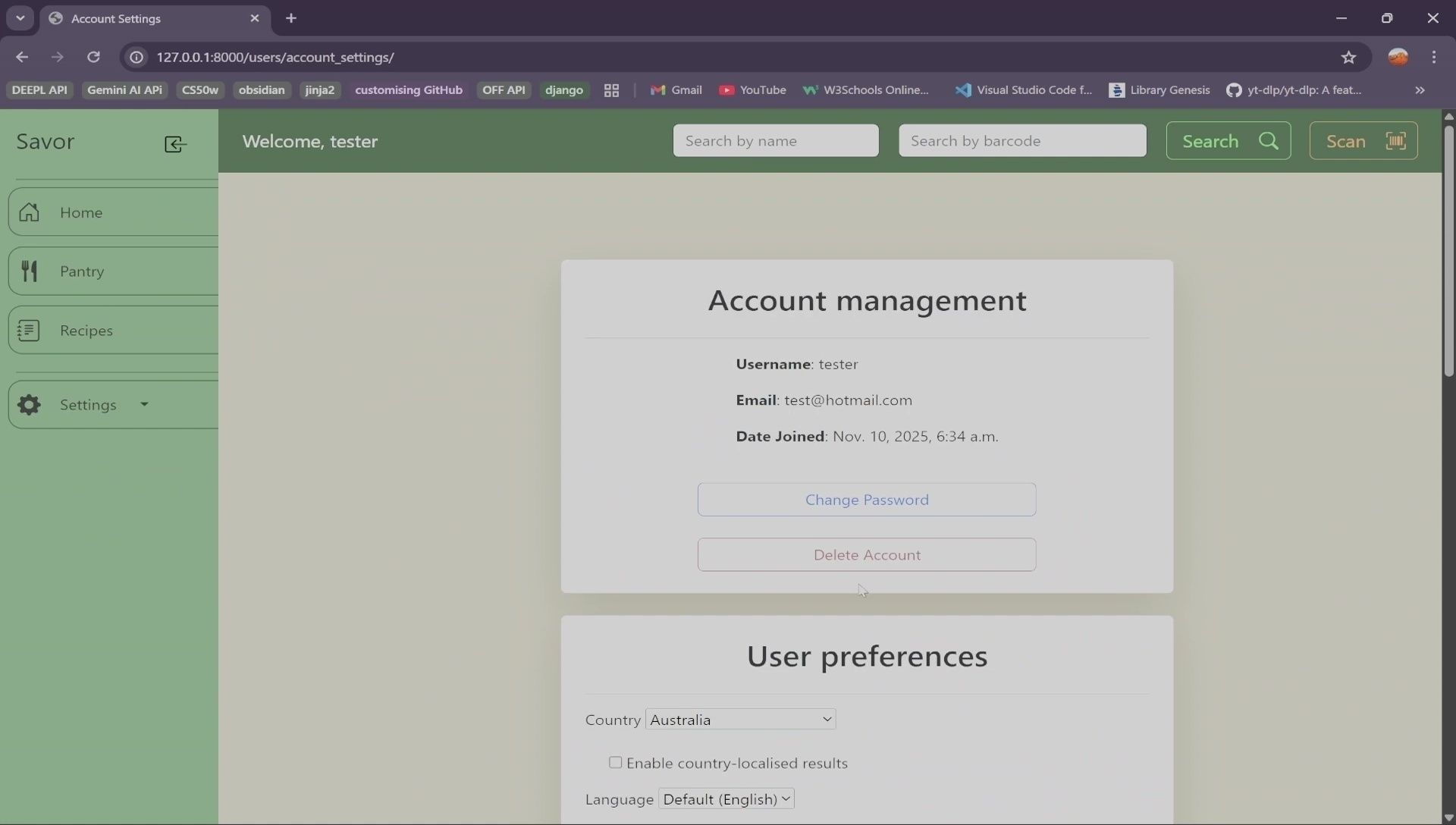Open the django bookmark
The width and height of the screenshot is (1456, 825).
[563, 90]
